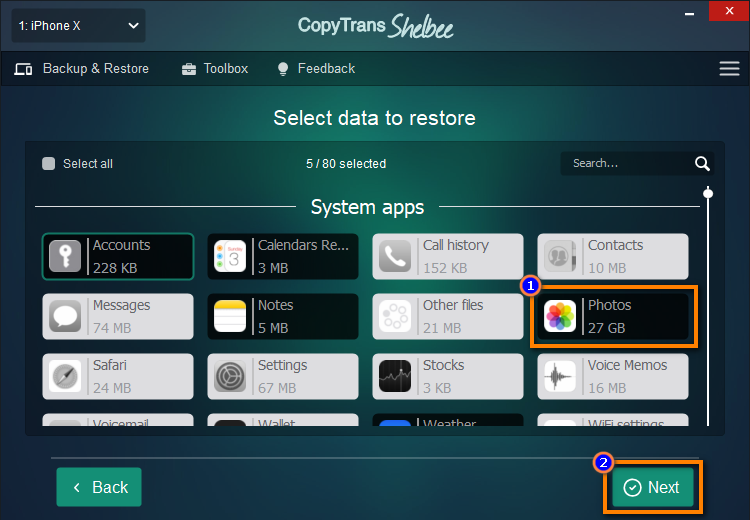The width and height of the screenshot is (750, 520).
Task: Select the Other files 21 MB tile
Action: (448, 317)
